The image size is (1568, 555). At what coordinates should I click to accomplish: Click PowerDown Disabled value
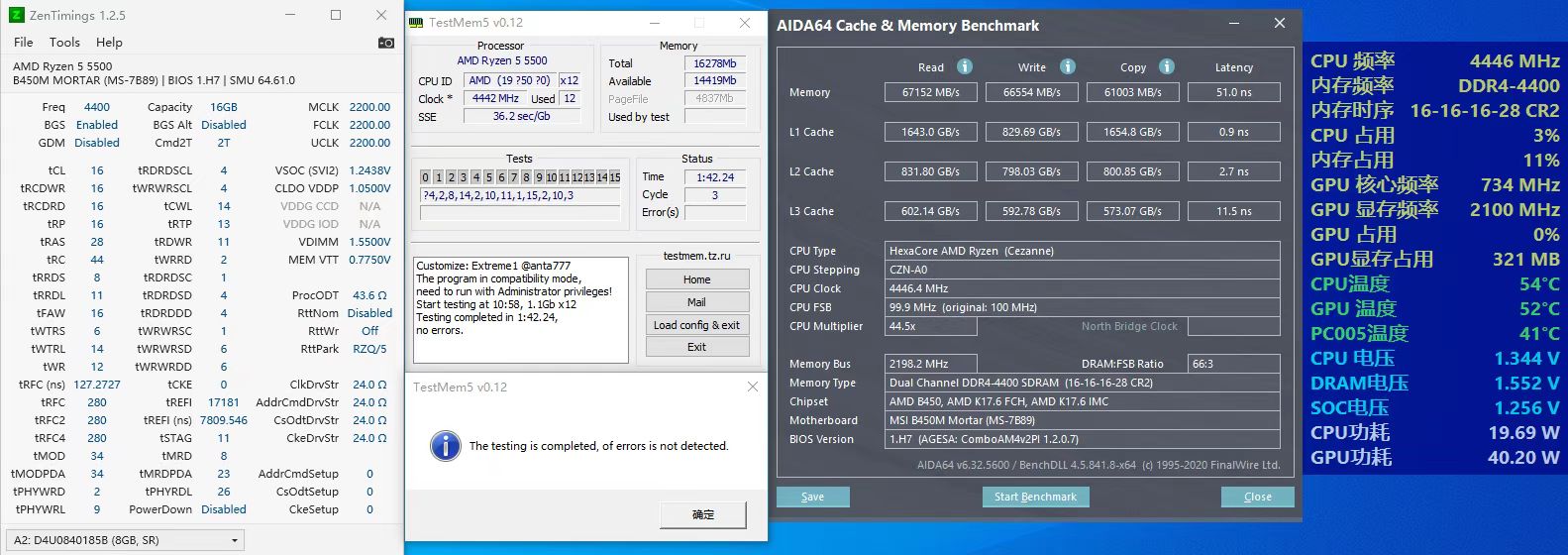coord(224,509)
